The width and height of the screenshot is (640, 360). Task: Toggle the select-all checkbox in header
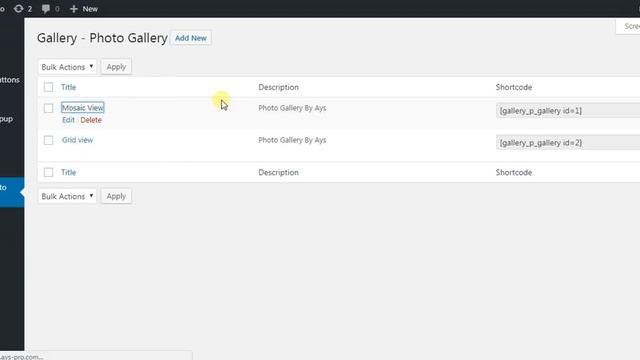coord(48,87)
